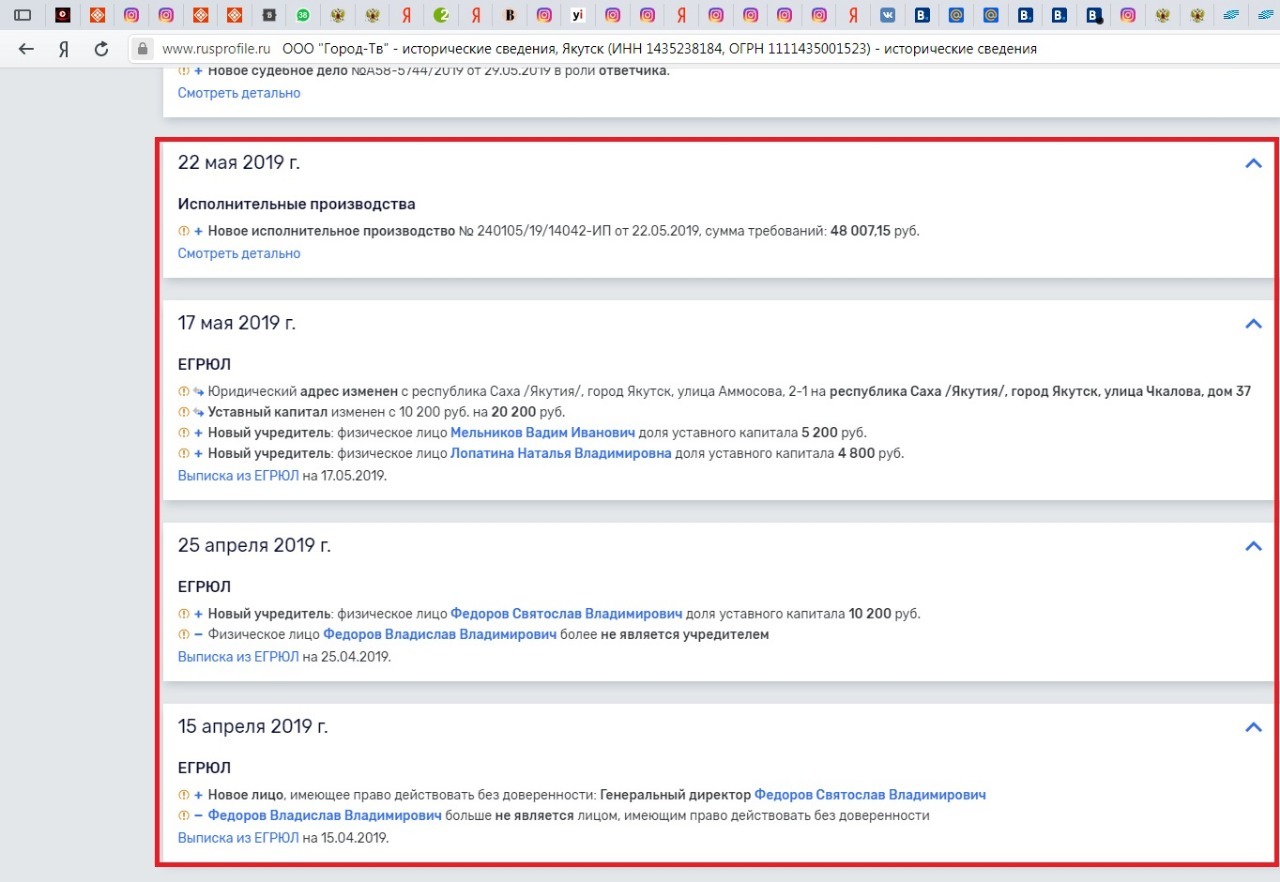Click the www.rusprofile.ru address bar
Image resolution: width=1280 pixels, height=882 pixels.
pyautogui.click(x=216, y=49)
